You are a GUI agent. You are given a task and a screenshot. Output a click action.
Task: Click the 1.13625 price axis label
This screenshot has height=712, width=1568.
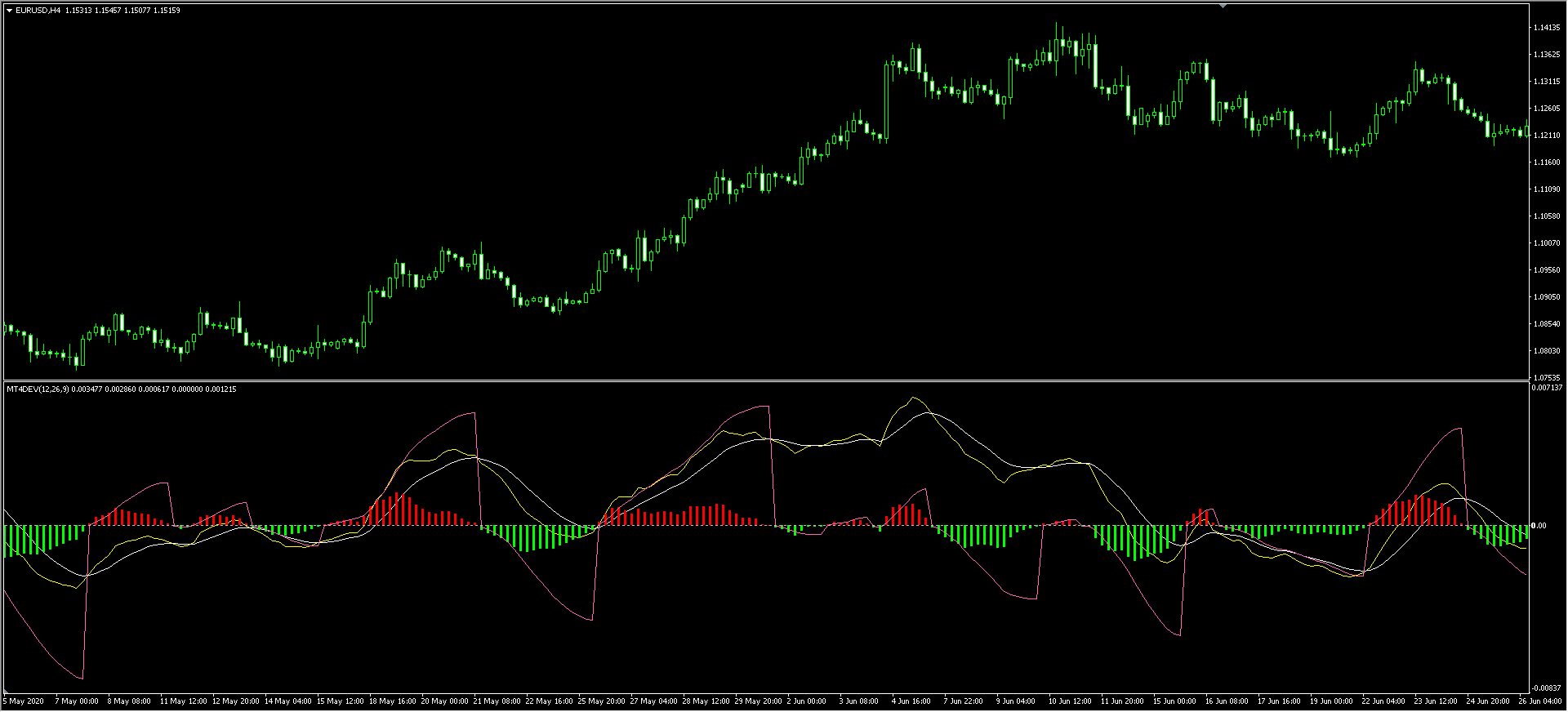(x=1547, y=55)
